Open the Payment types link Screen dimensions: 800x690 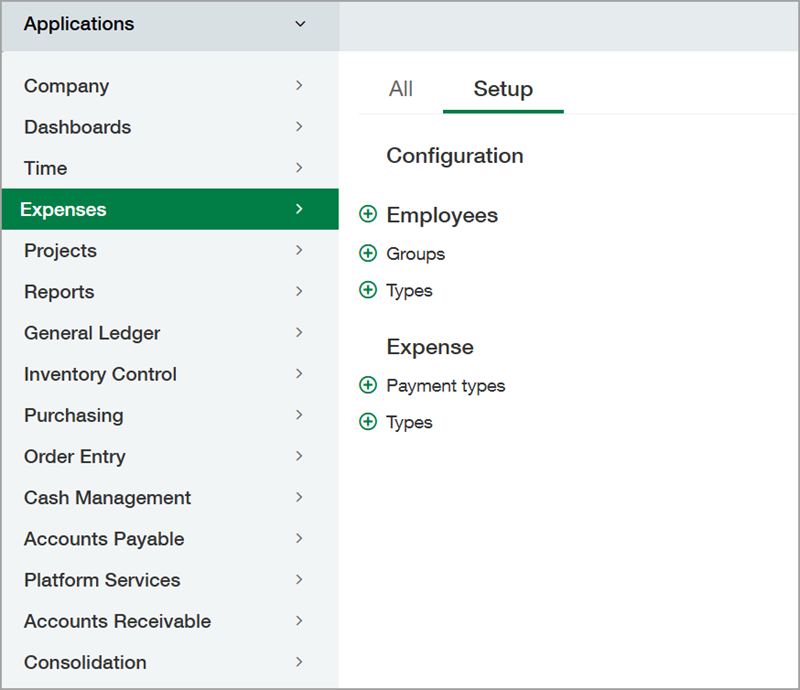(445, 385)
